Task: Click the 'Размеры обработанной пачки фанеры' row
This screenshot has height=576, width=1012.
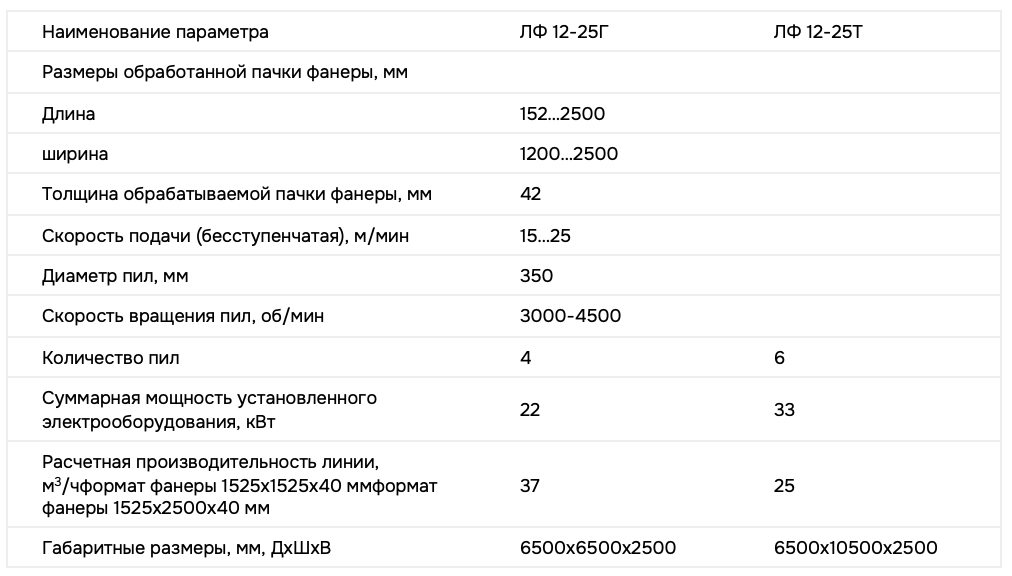Action: [x=504, y=72]
